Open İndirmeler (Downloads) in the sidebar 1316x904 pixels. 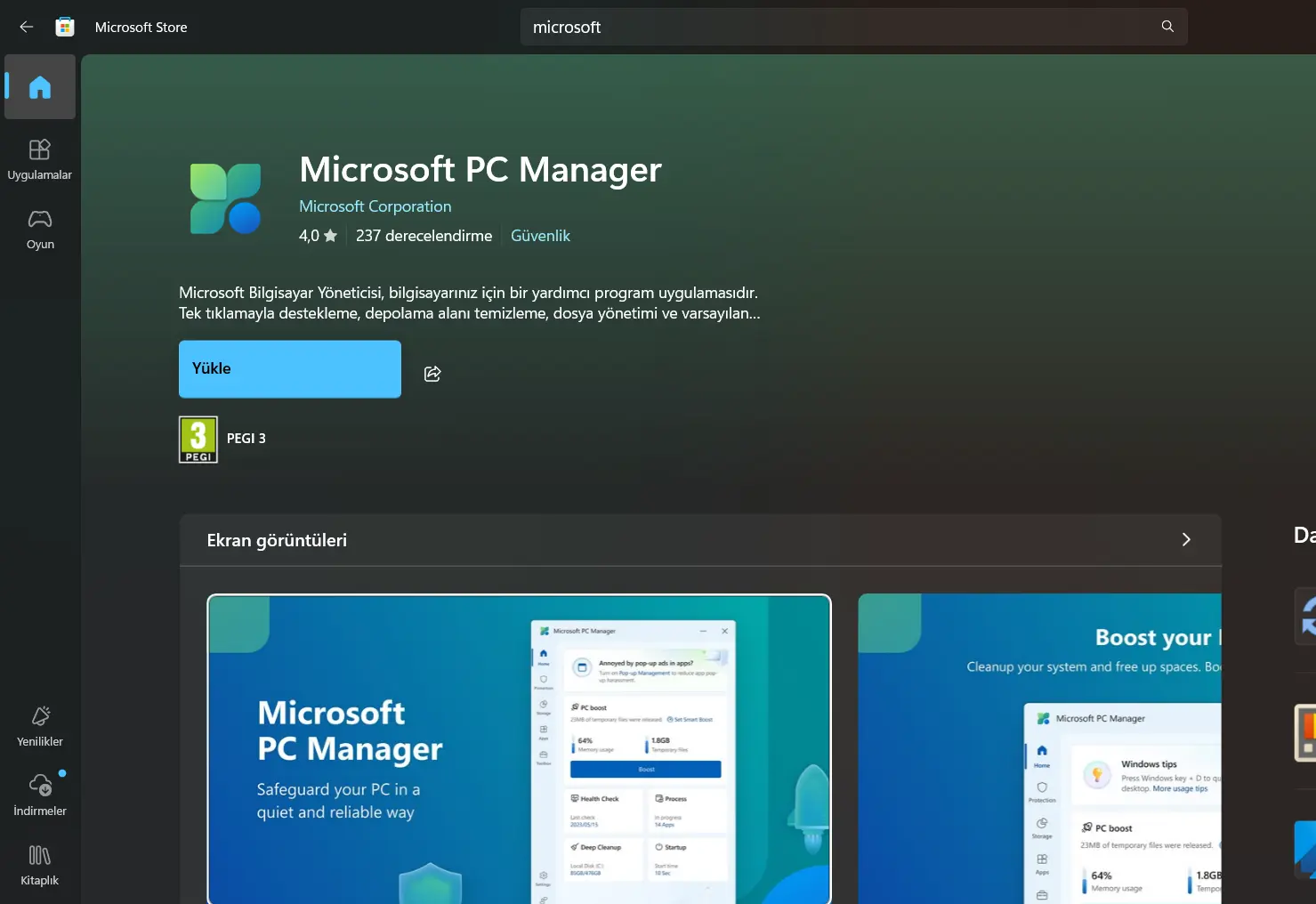point(40,795)
